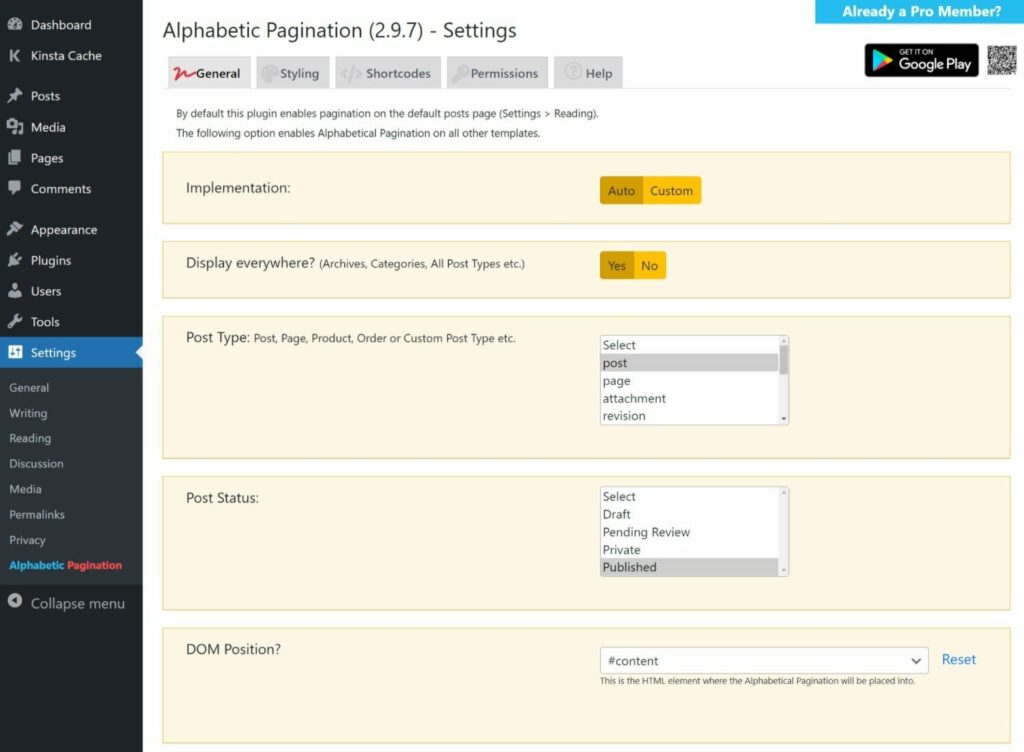Viewport: 1024px width, 752px height.
Task: Open the Plugins page
Action: pyautogui.click(x=50, y=260)
